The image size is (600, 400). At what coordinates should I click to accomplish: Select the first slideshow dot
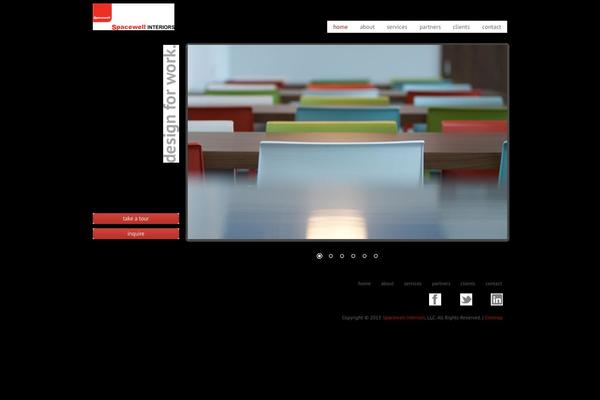pyautogui.click(x=320, y=256)
